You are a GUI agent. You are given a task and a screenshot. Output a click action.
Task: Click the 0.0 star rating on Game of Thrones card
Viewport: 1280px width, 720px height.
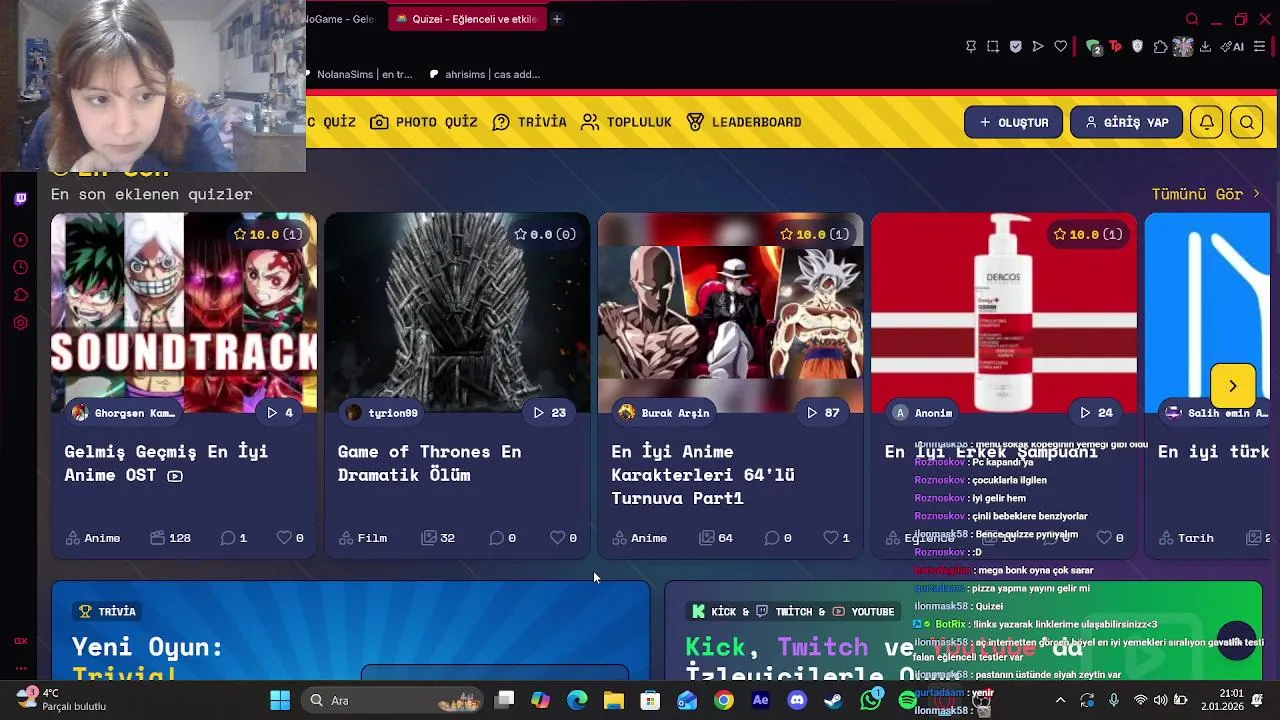(x=544, y=234)
